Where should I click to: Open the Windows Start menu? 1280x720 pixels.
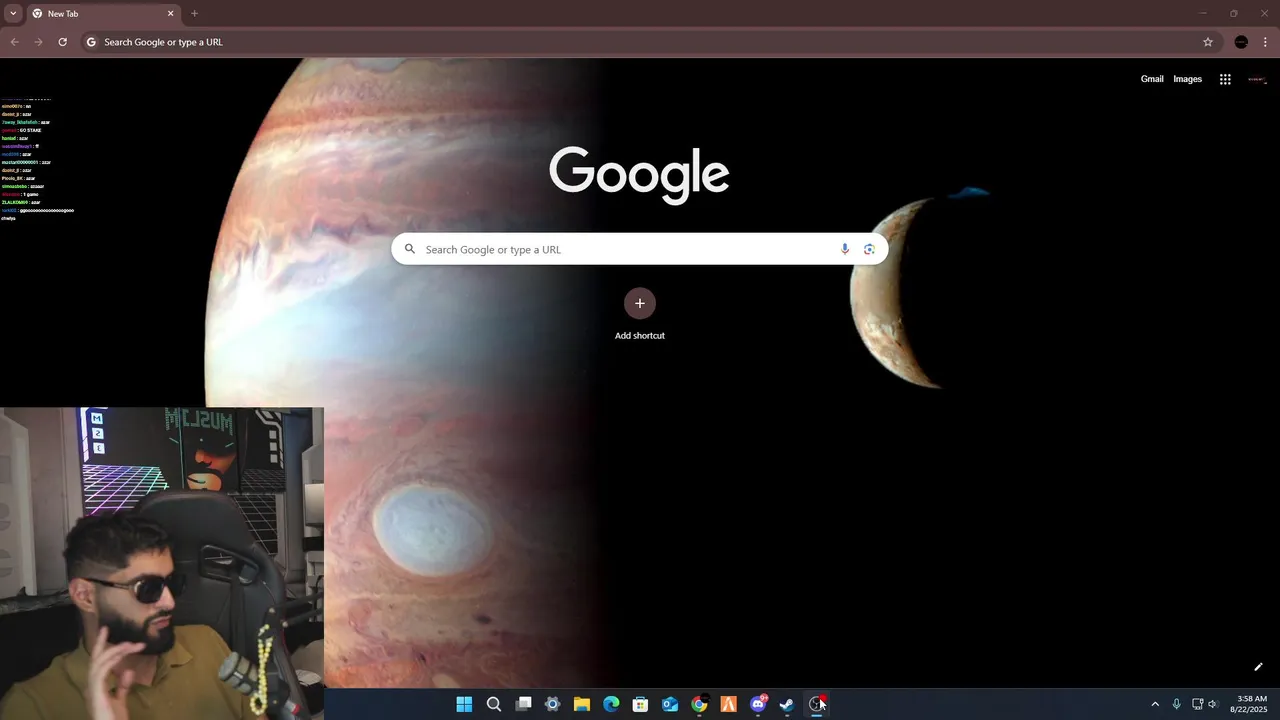tap(464, 704)
